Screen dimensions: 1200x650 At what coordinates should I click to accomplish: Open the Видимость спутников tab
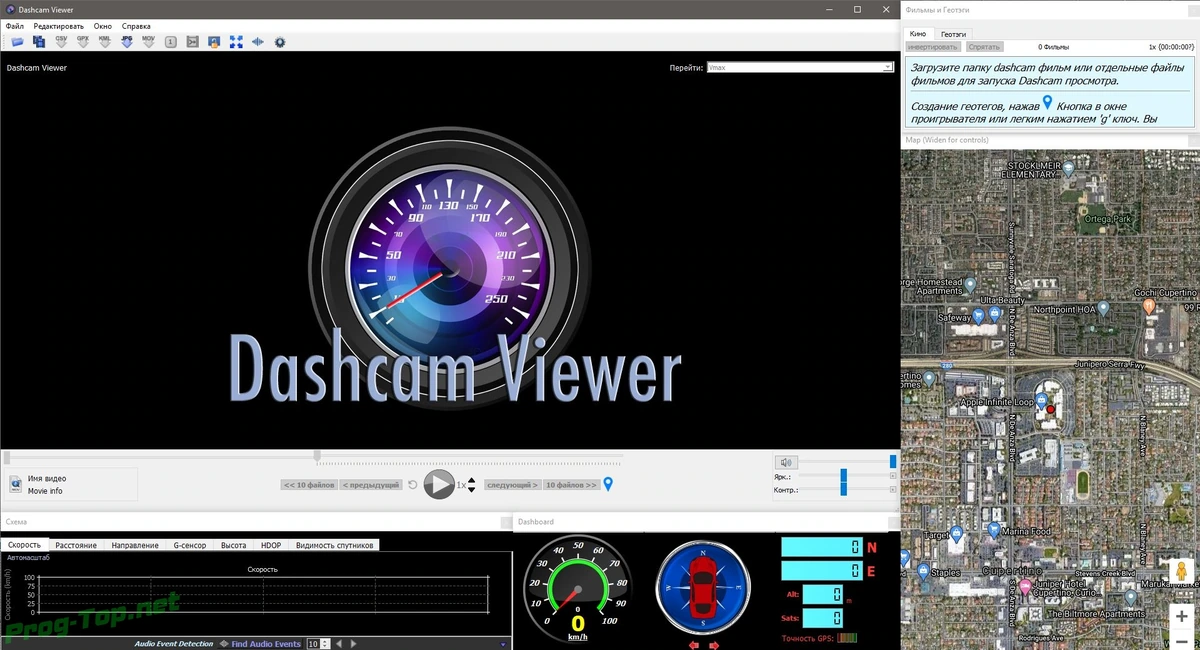click(335, 545)
